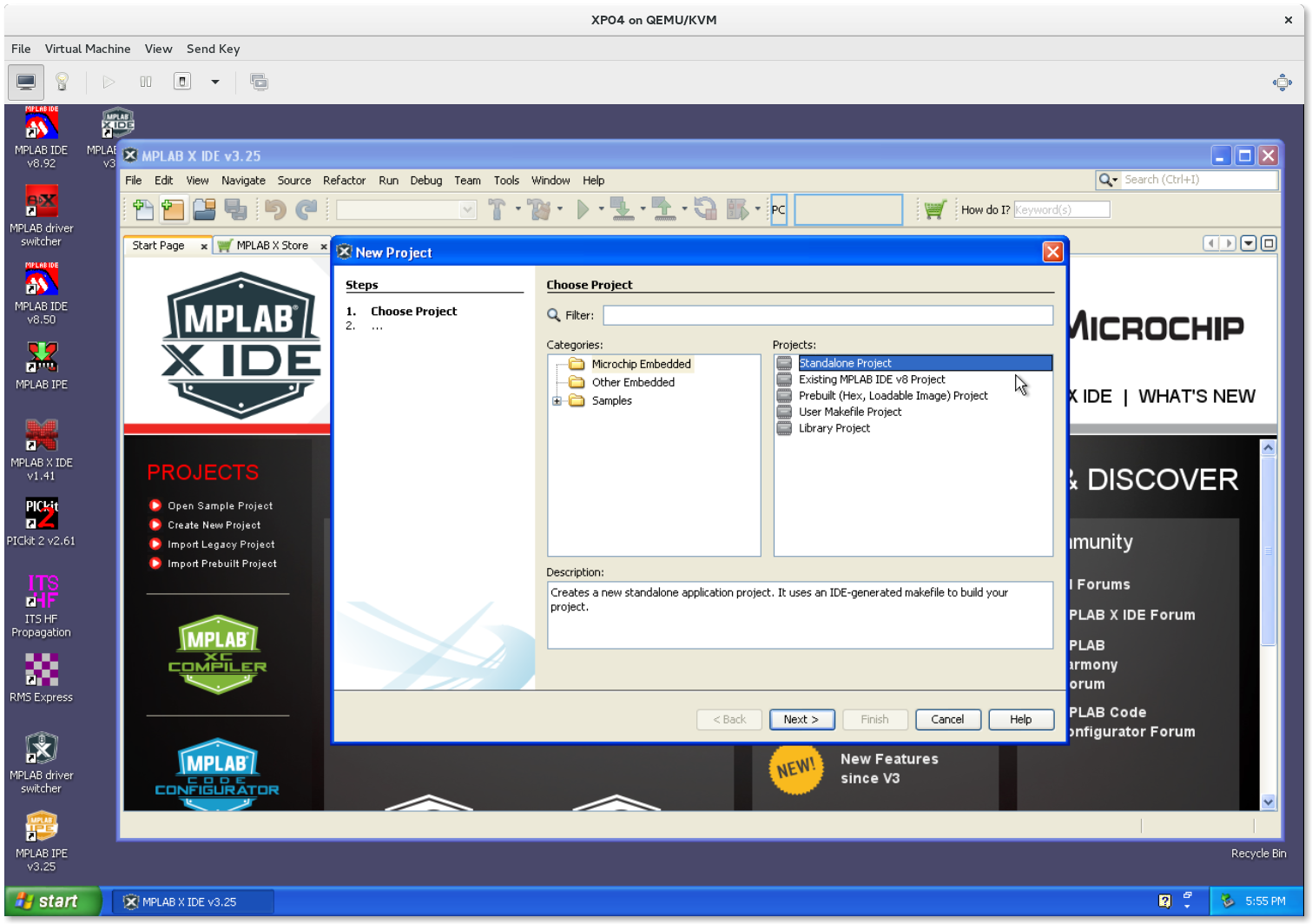Click the Save All icon
1312x924 pixels.
(x=236, y=209)
